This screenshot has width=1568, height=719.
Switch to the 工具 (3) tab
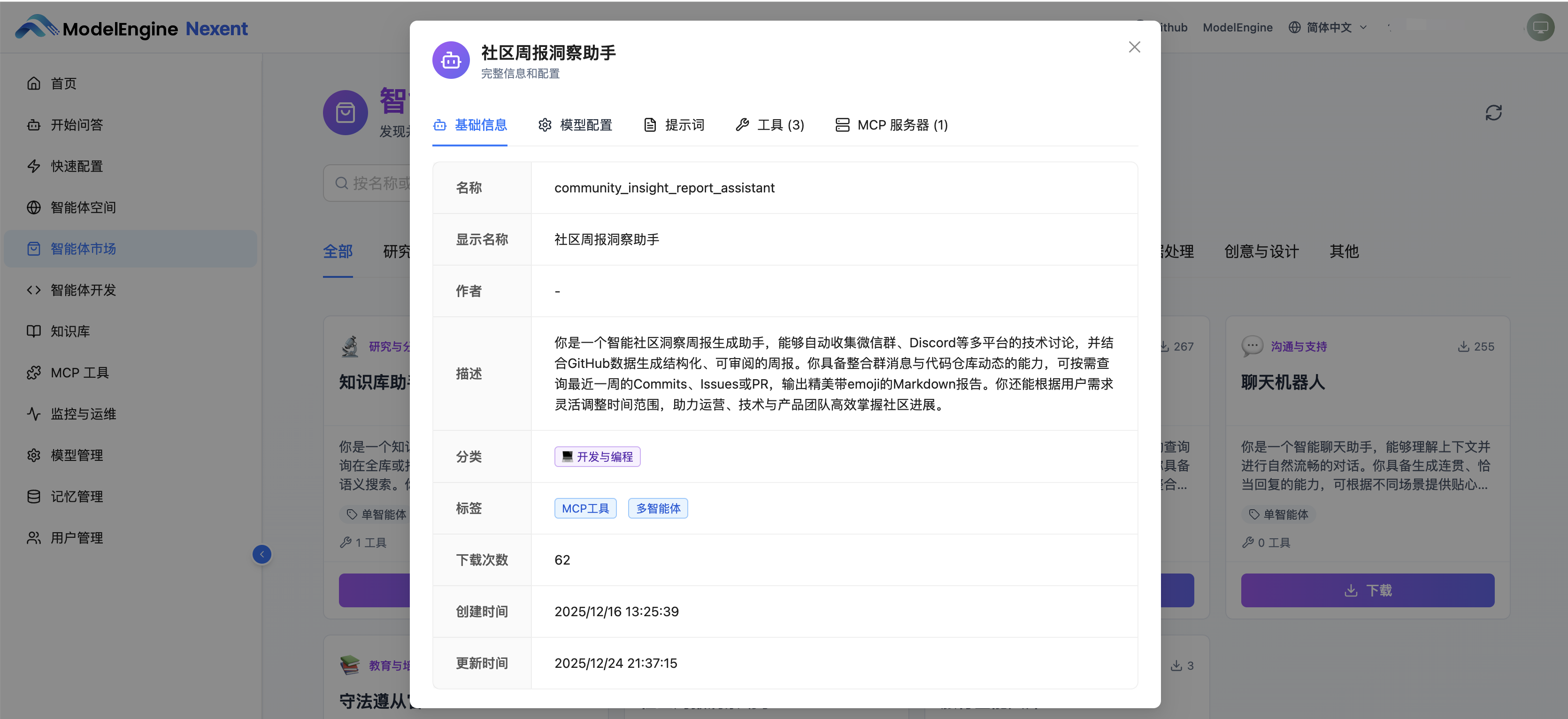(x=769, y=125)
